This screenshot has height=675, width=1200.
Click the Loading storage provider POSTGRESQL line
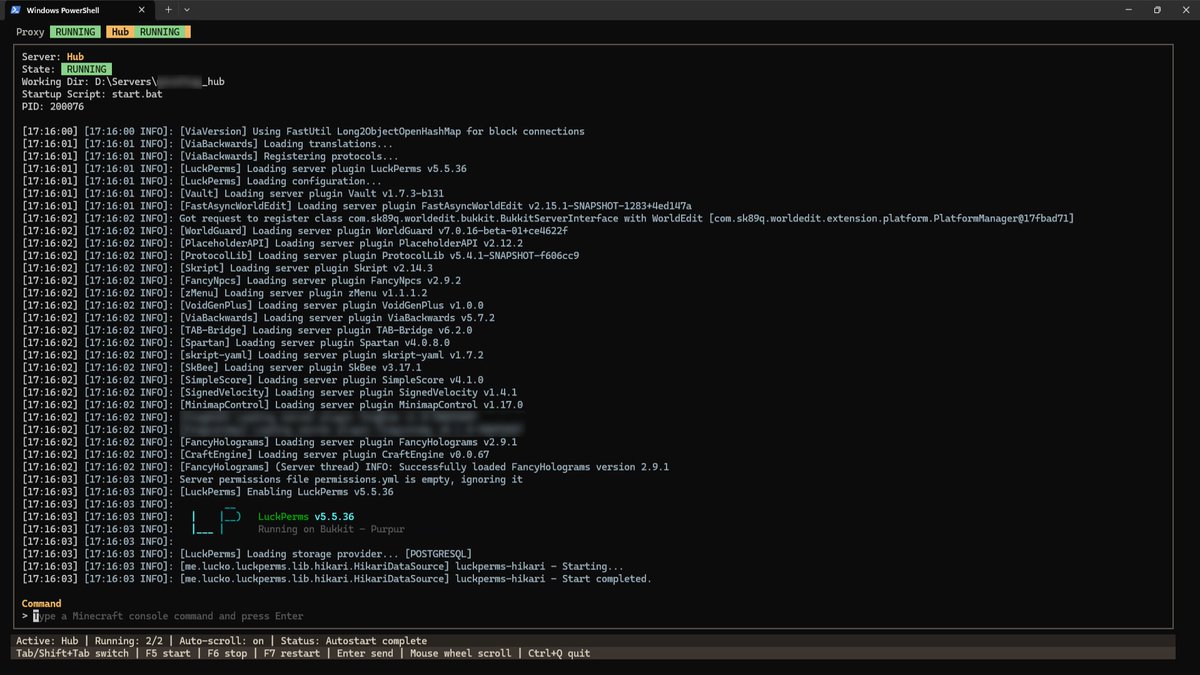click(x=247, y=554)
